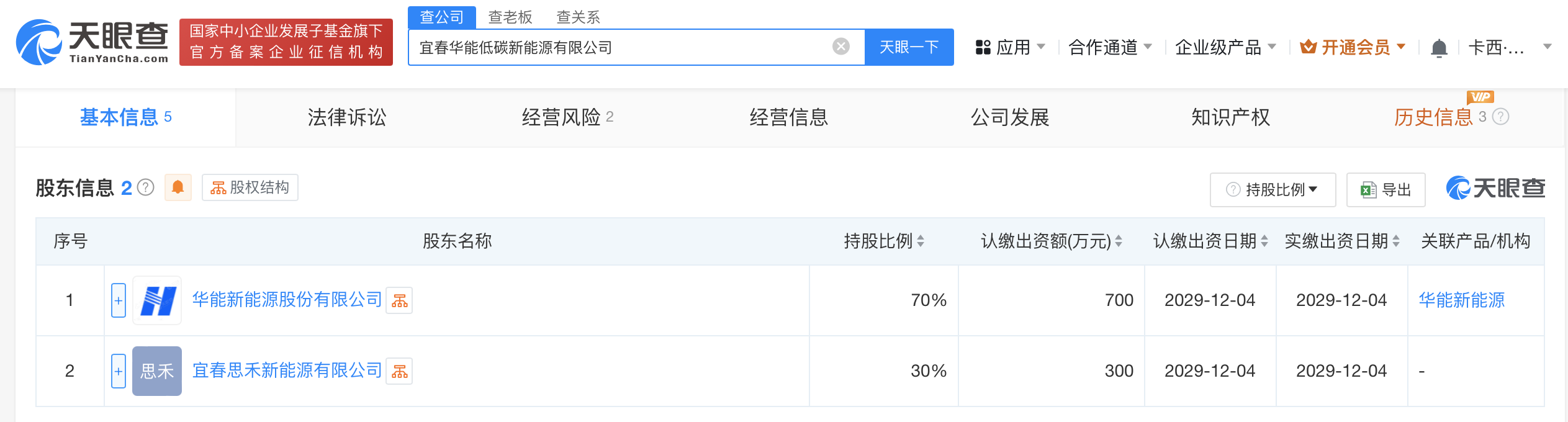Click the 关联产品/机构 column header

(1476, 241)
